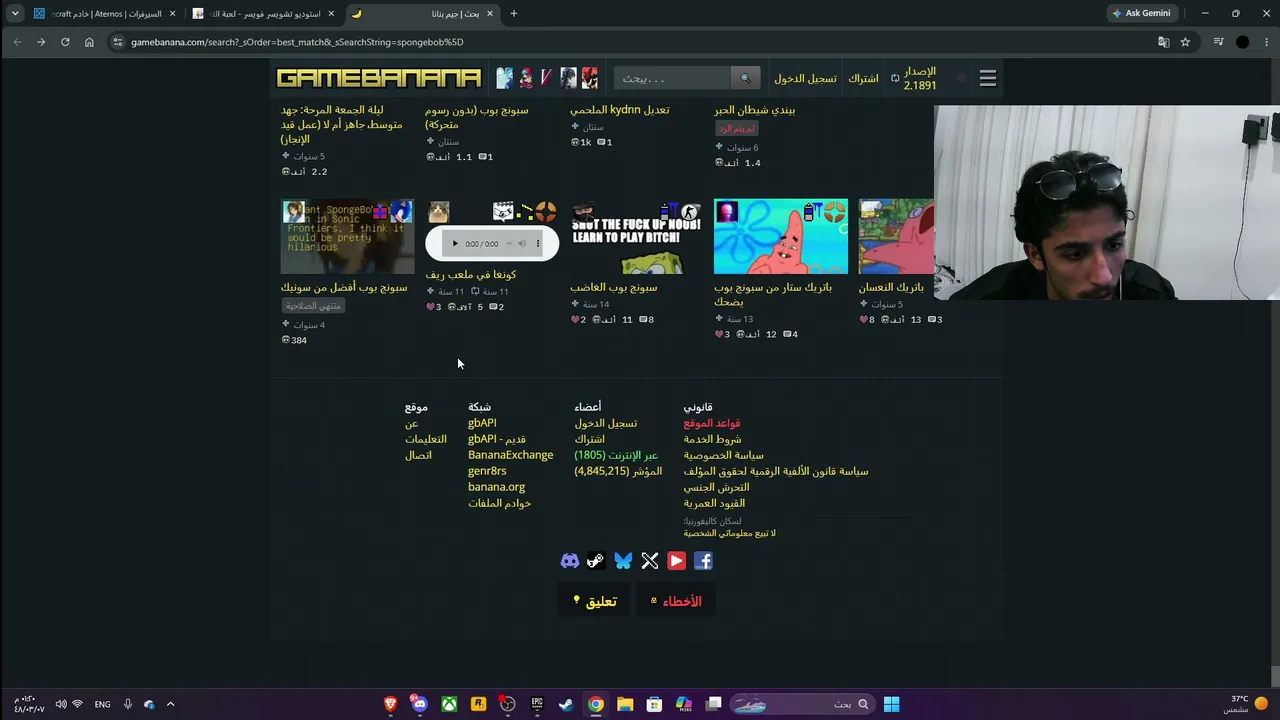The height and width of the screenshot is (720, 1280).
Task: Open the banana.org footer link
Action: [x=496, y=487]
